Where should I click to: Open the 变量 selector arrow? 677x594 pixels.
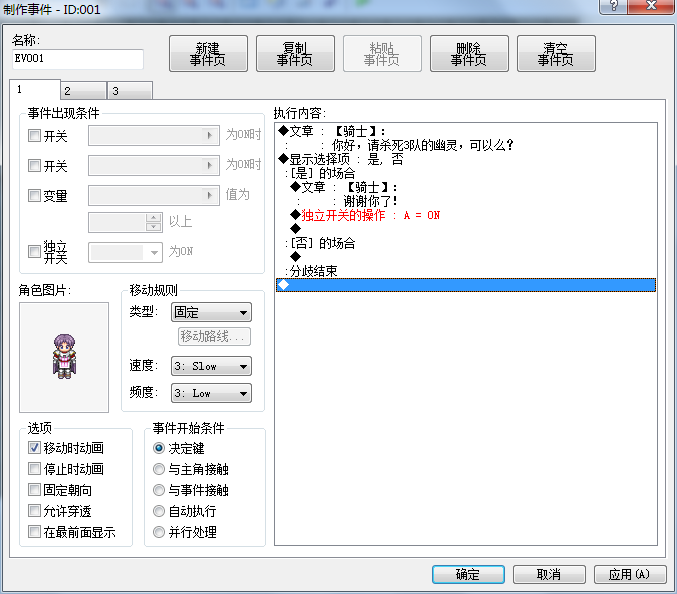pyautogui.click(x=210, y=195)
